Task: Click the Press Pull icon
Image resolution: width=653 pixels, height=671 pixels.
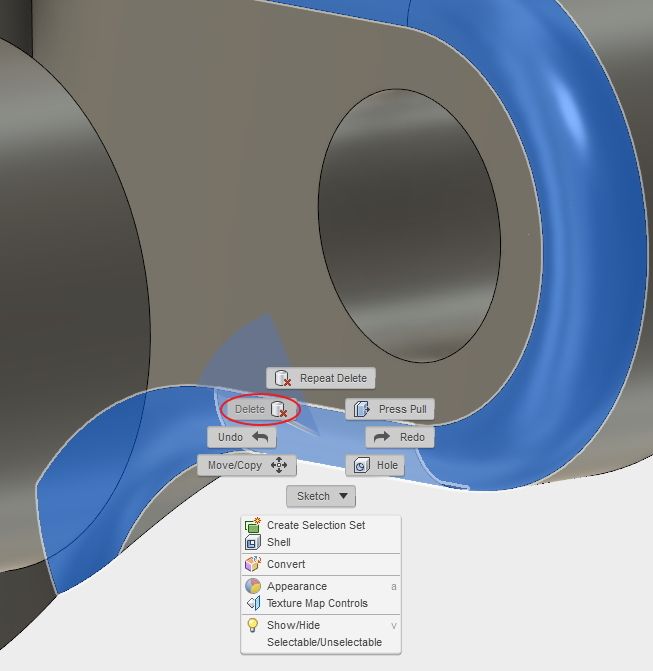Action: [362, 410]
